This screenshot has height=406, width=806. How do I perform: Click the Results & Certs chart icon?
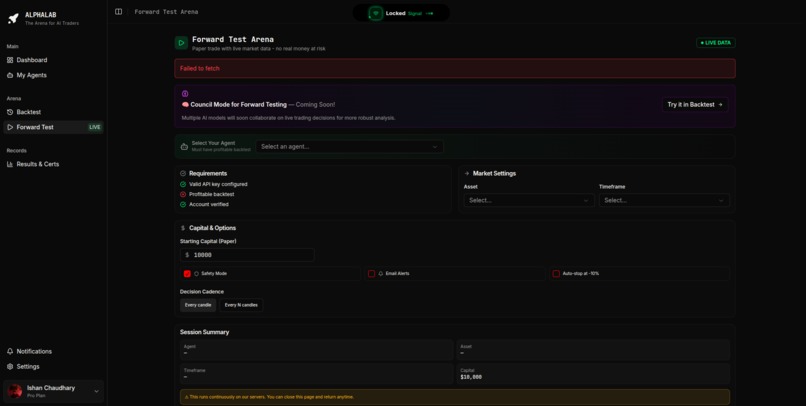coord(10,164)
